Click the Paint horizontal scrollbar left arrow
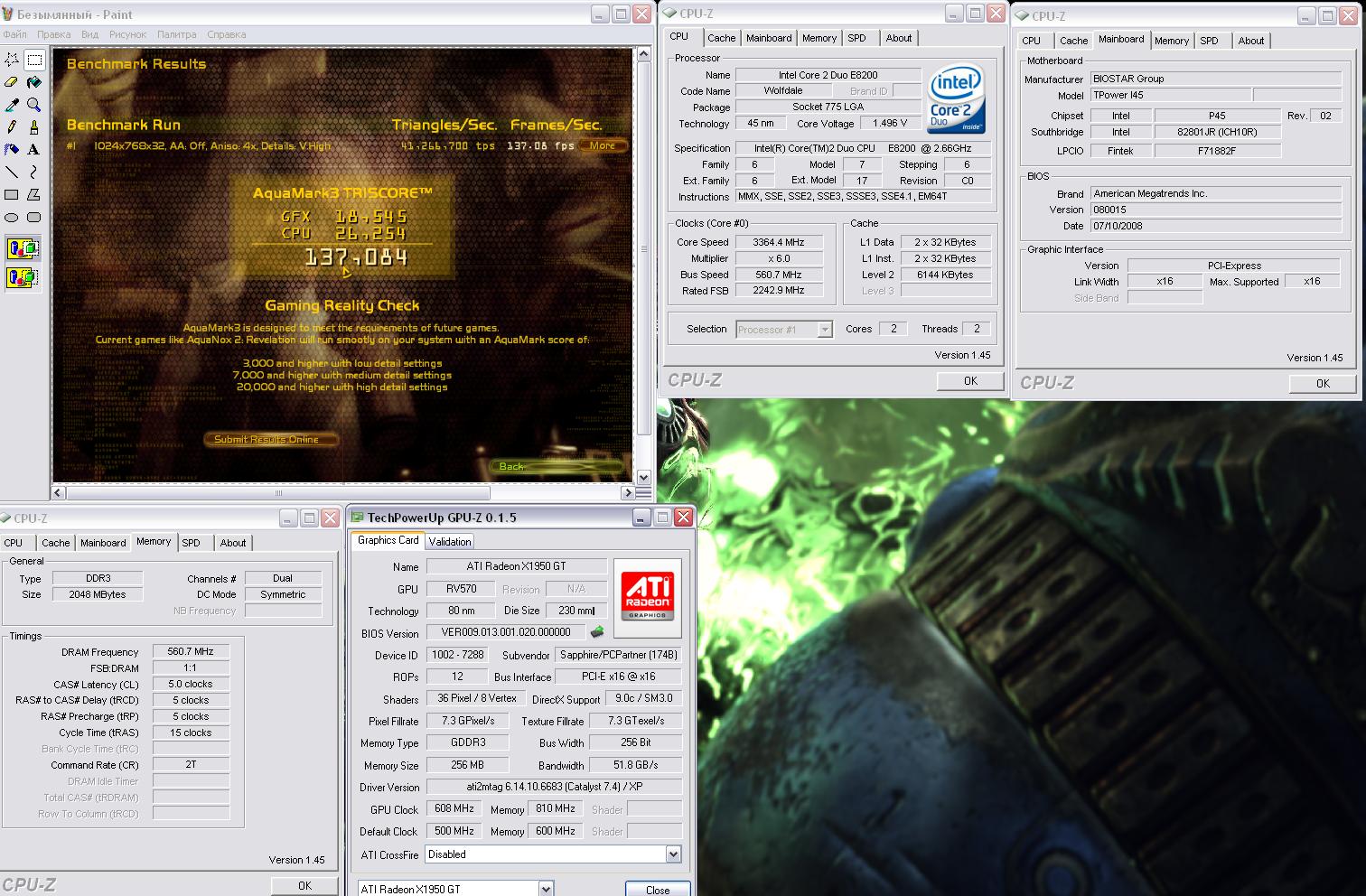The height and width of the screenshot is (896, 1366). click(x=59, y=493)
